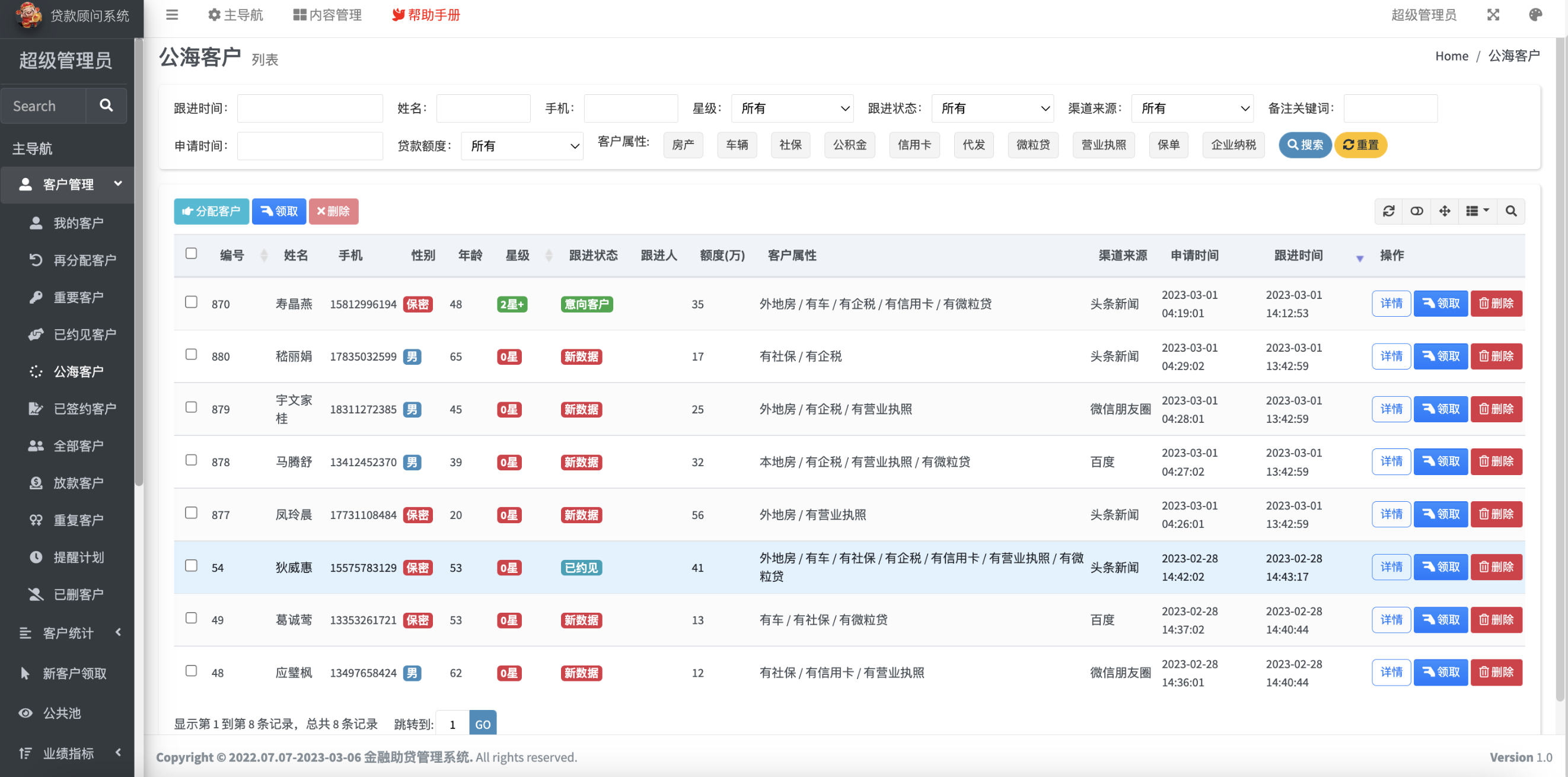This screenshot has width=1568, height=777.
Task: Click the table fullscreen arrows icon
Action: (x=1445, y=211)
